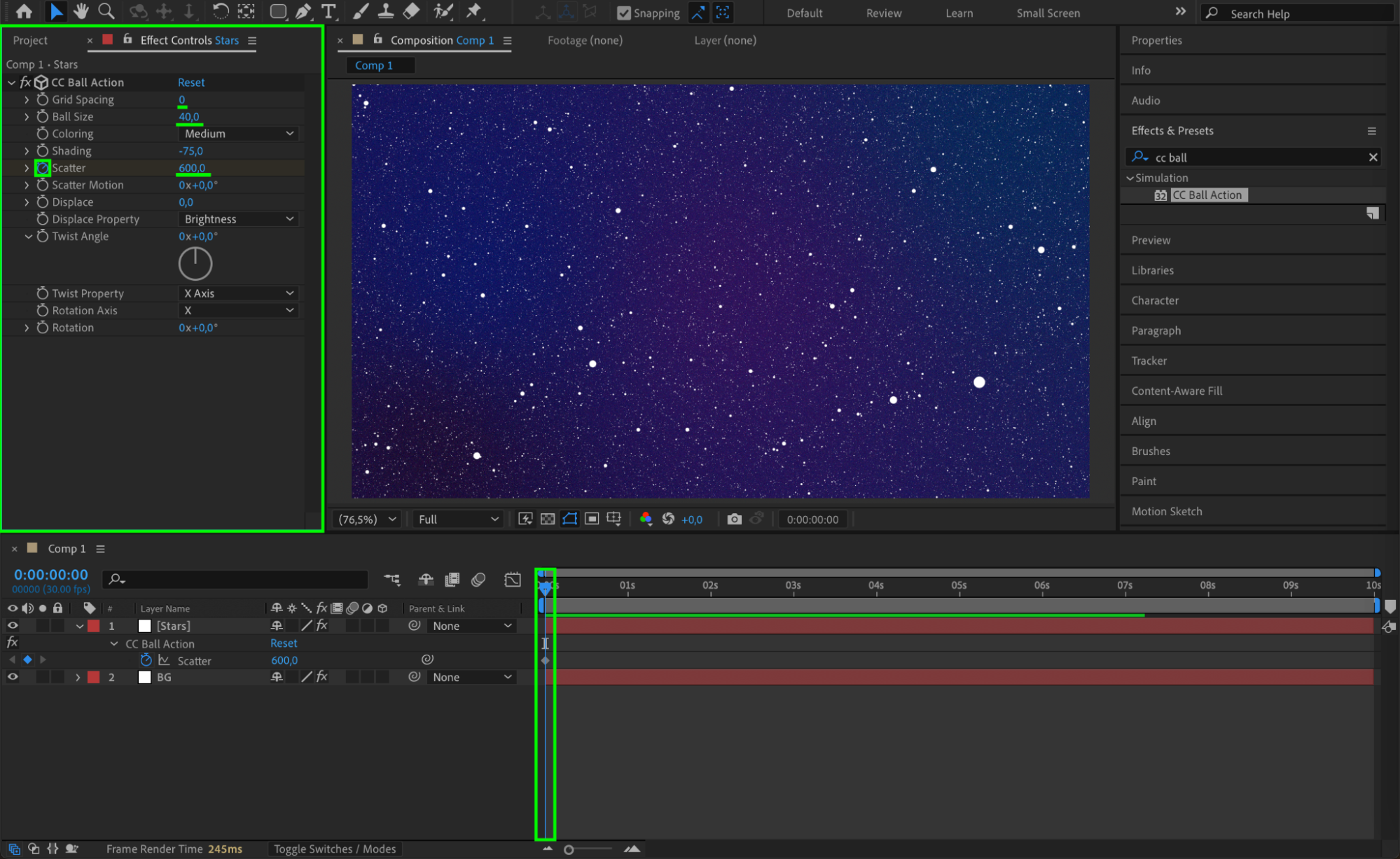1400x859 pixels.
Task: Choose the Pen tool
Action: click(303, 11)
